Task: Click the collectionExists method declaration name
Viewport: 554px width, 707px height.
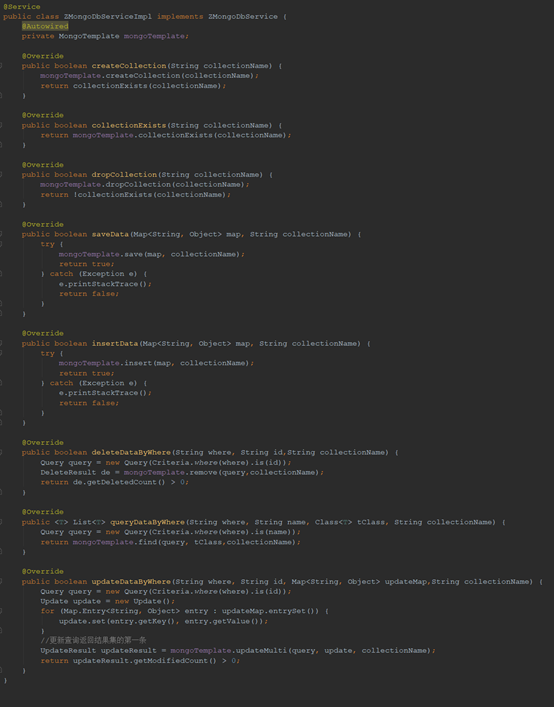Action: click(x=129, y=125)
